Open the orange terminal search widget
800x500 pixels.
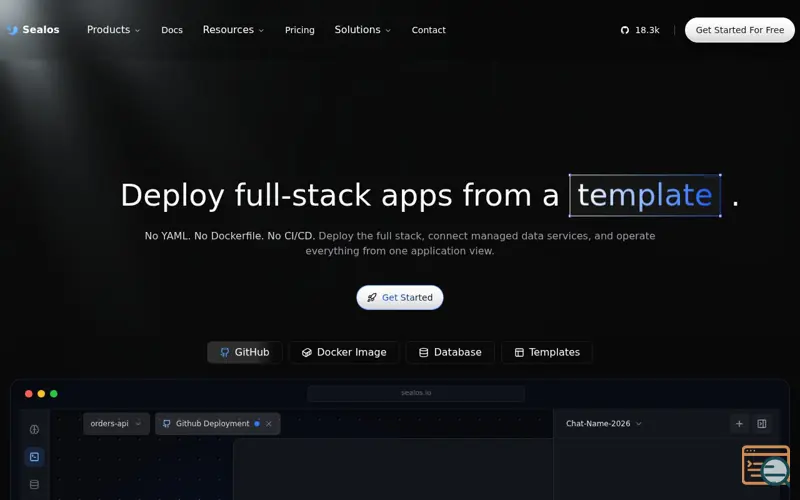tap(766, 465)
